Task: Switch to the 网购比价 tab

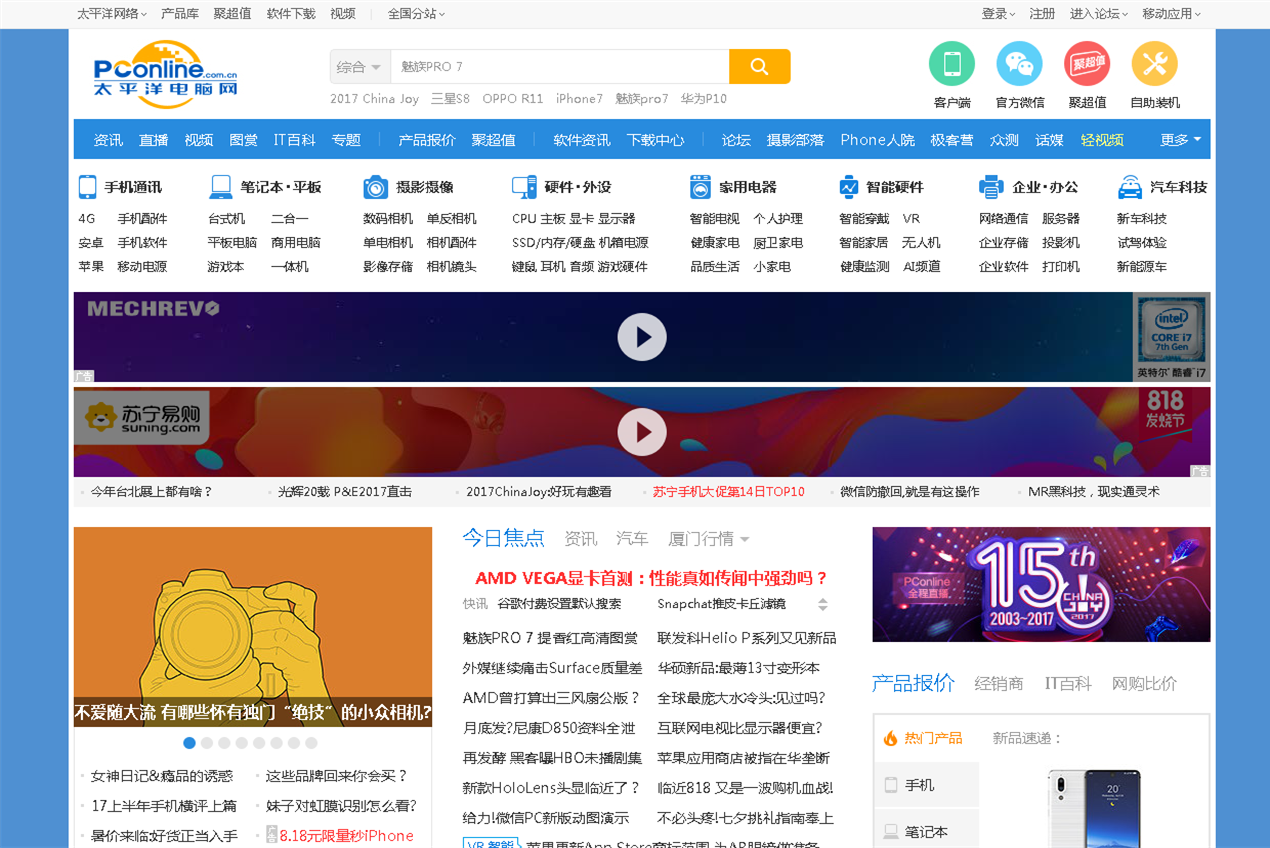Action: [x=1144, y=684]
